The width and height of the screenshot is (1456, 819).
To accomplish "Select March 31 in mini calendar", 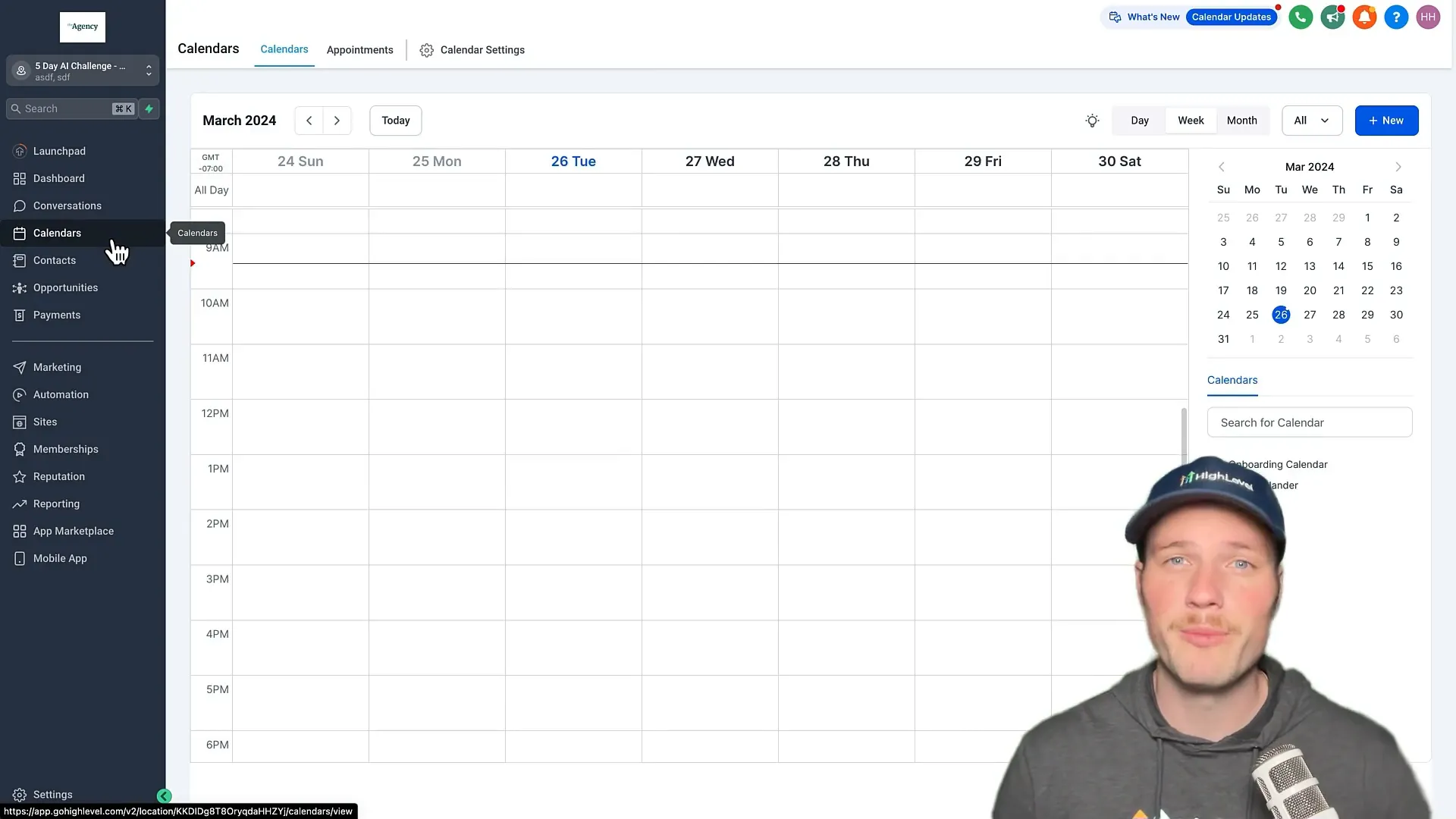I will [1223, 339].
